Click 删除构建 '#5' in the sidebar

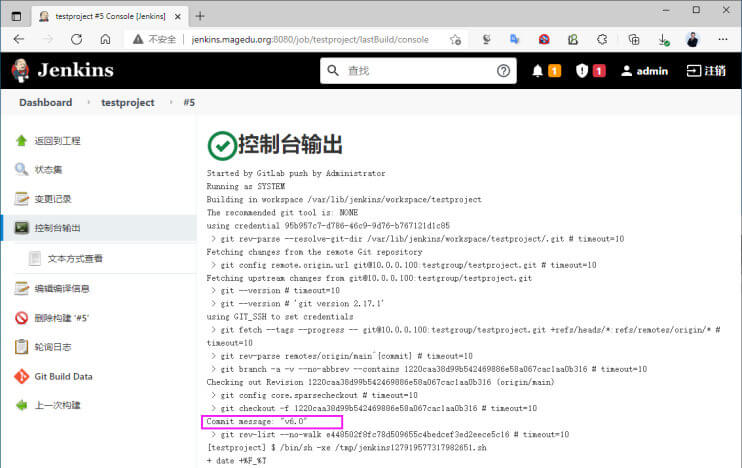(x=62, y=318)
